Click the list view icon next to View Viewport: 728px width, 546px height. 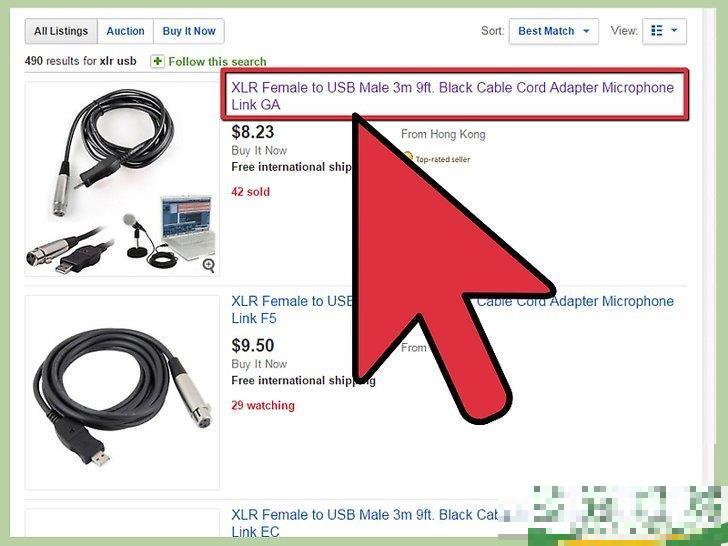(x=656, y=31)
